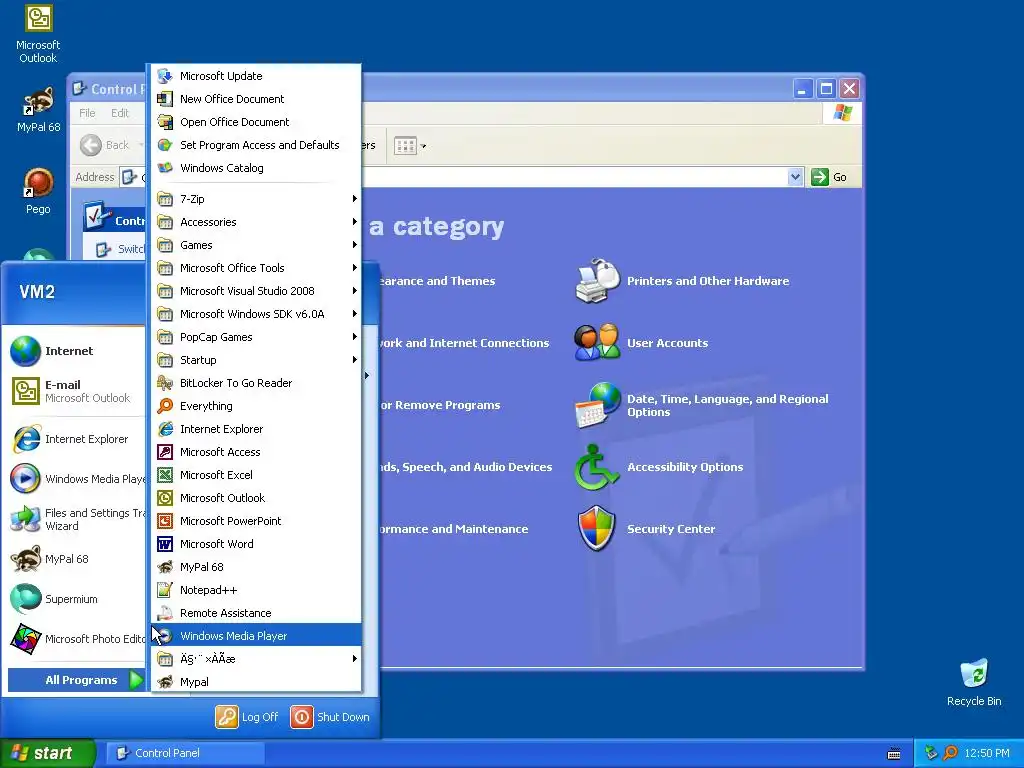Viewport: 1024px width, 768px height.
Task: Expand the garbled-name folder submenu arrow
Action: (x=355, y=658)
